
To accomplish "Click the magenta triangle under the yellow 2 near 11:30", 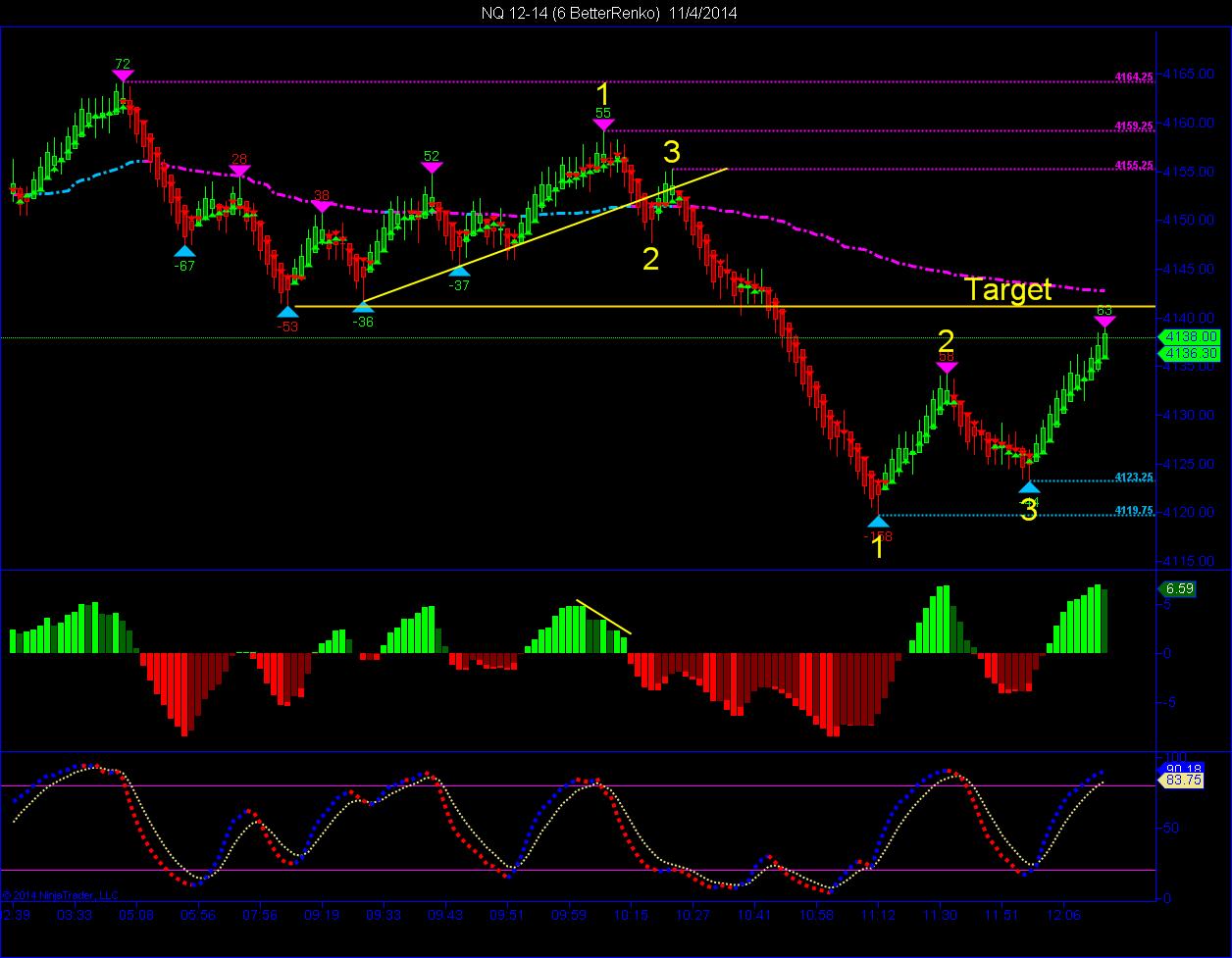I will [947, 369].
